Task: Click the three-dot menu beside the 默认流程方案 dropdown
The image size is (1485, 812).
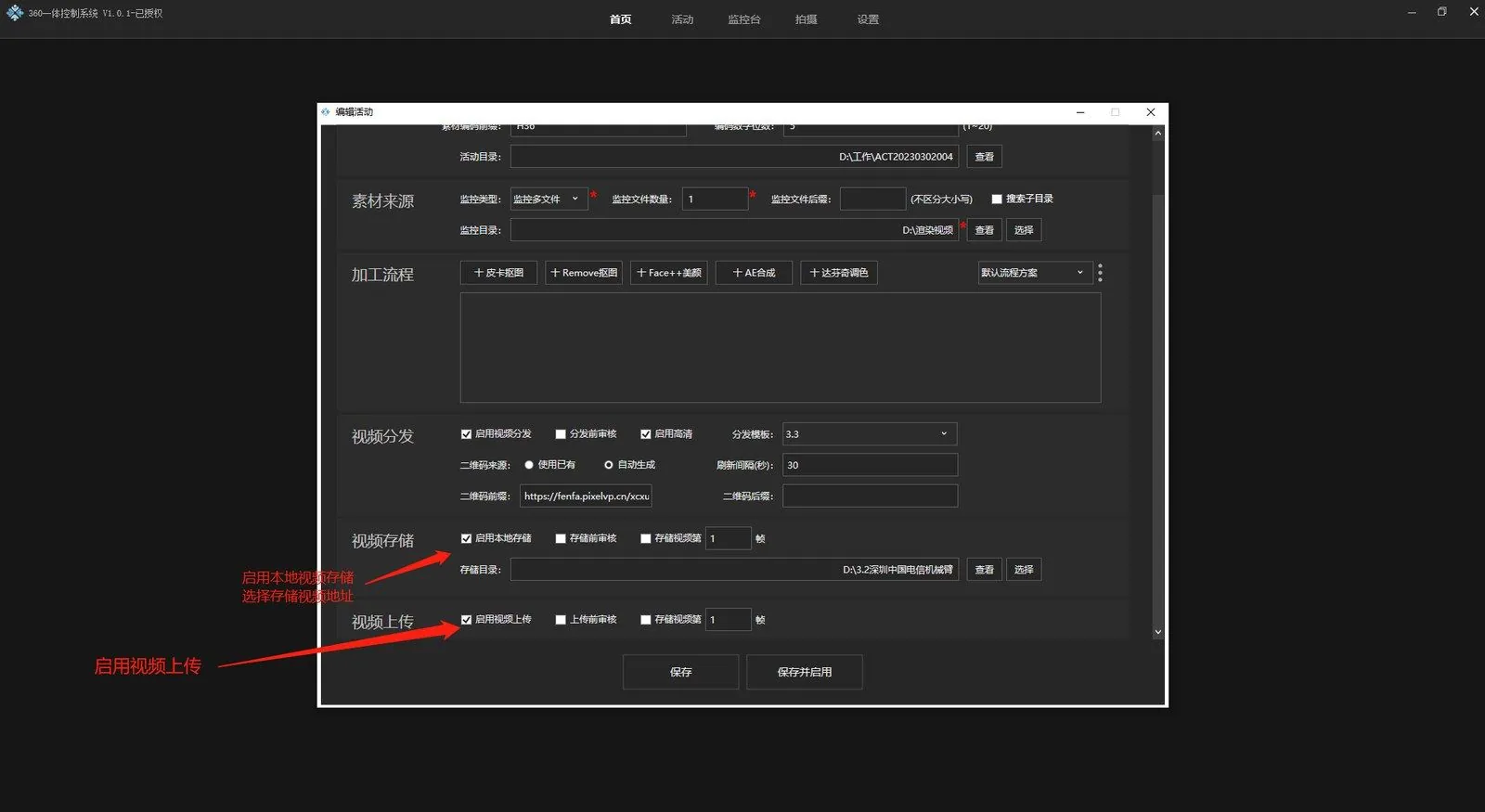Action: [x=1100, y=273]
